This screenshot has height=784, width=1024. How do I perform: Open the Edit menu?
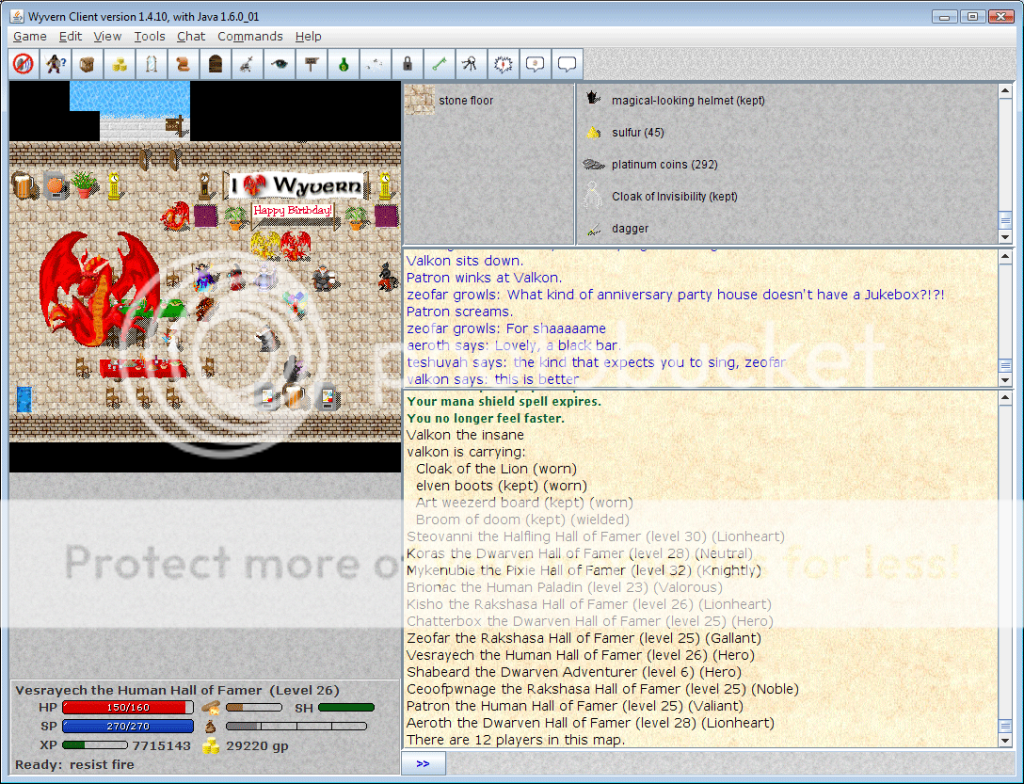[71, 37]
